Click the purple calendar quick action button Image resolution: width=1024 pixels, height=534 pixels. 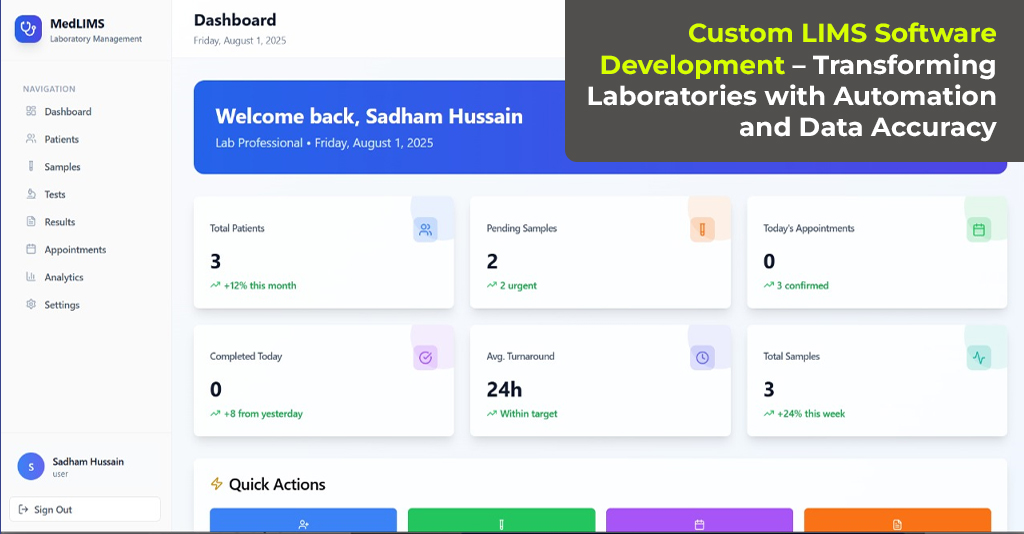coord(699,520)
